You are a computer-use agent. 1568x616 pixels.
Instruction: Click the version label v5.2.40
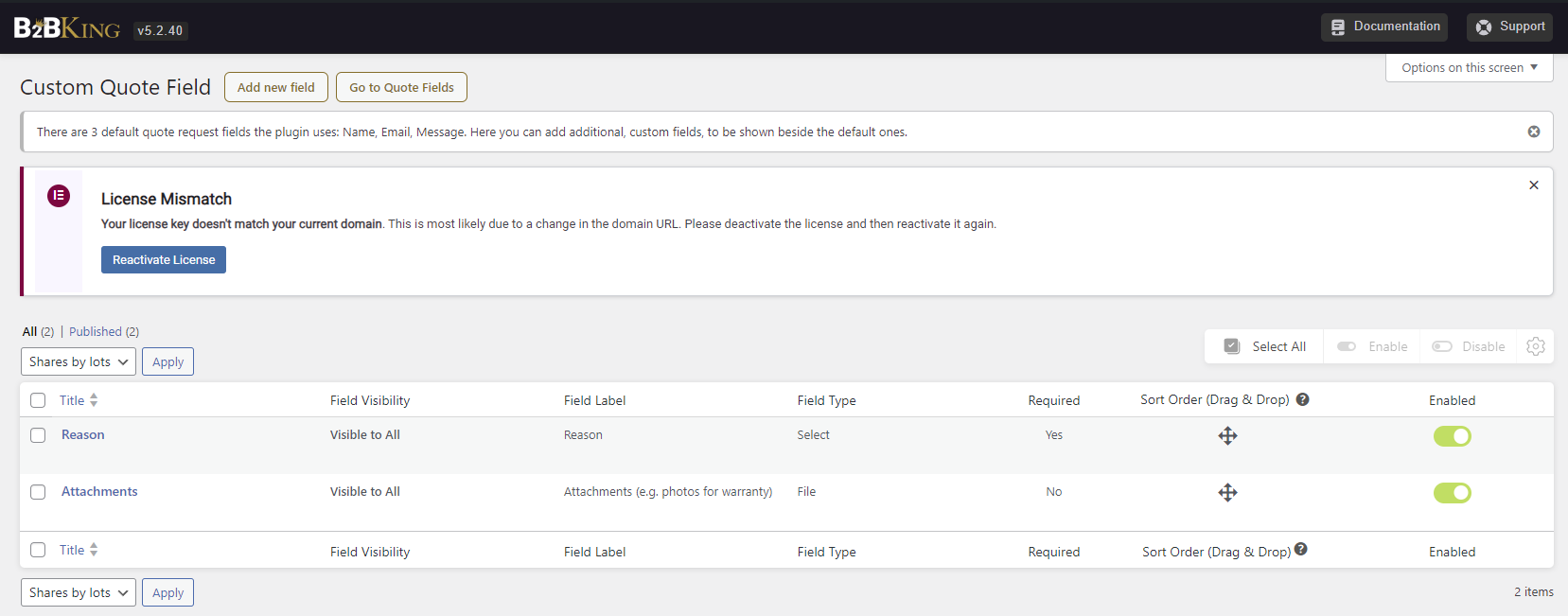pos(160,30)
